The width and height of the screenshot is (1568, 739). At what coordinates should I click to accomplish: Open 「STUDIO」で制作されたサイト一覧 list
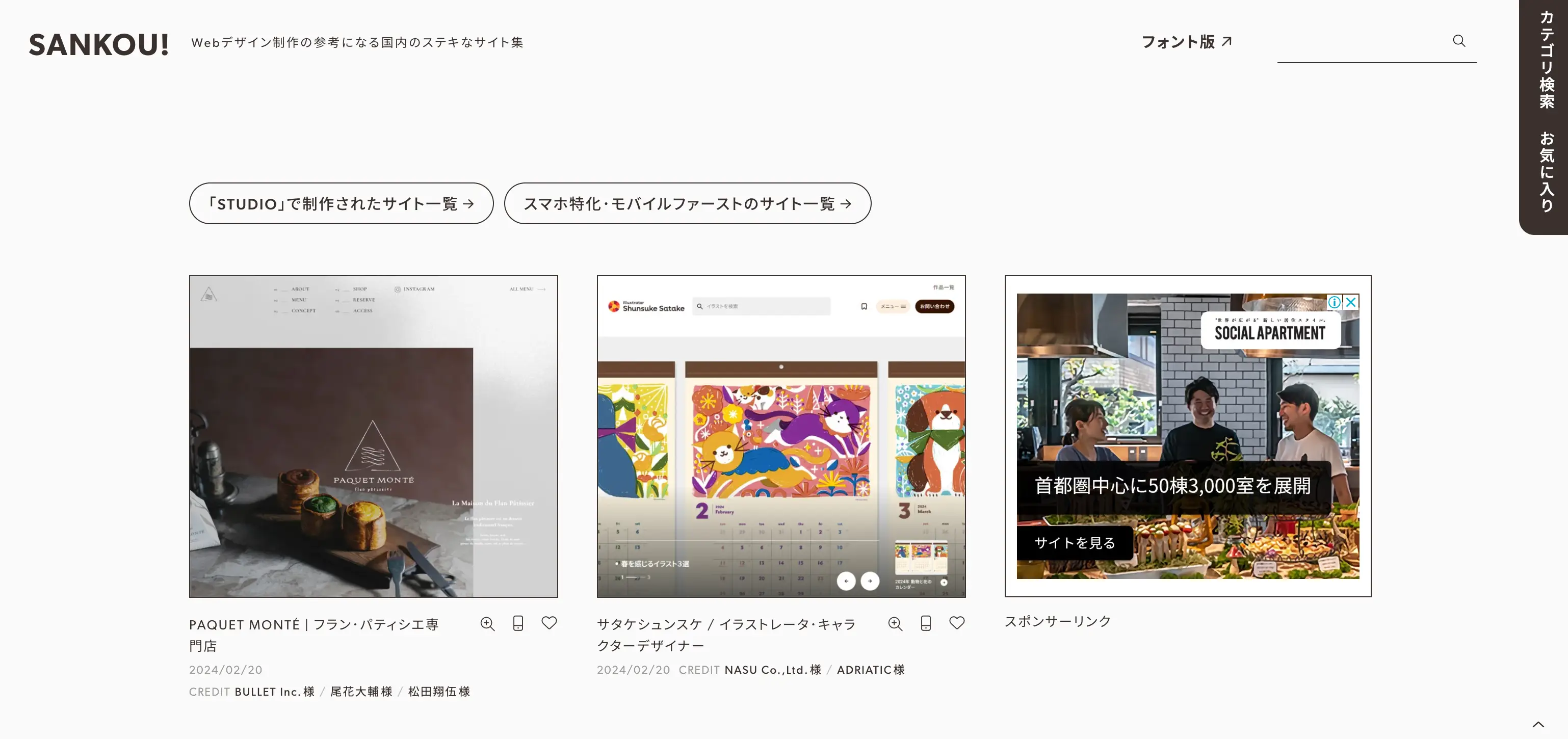coord(341,203)
